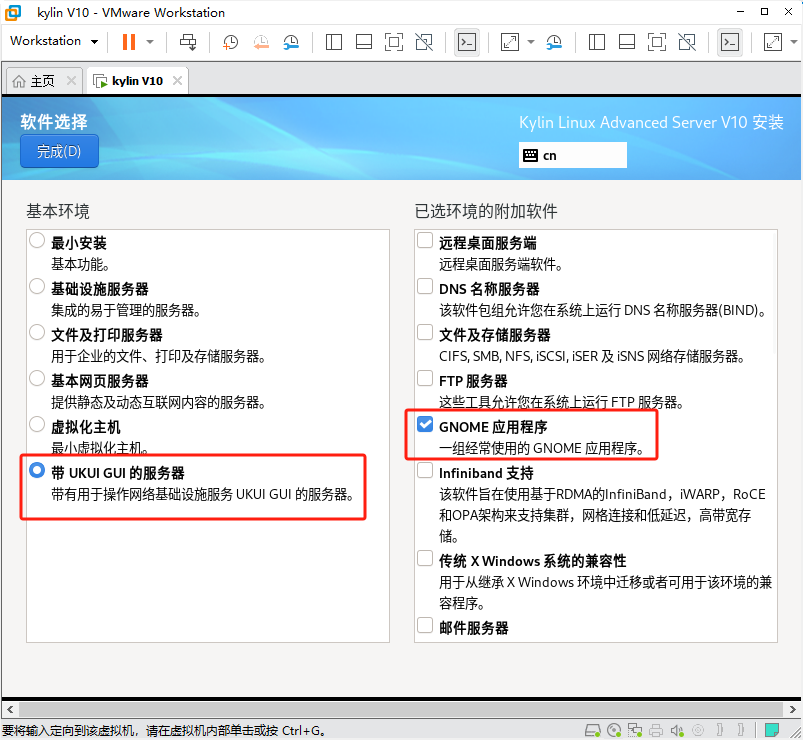Screen dimensions: 803x740
Task: Click the home icon on the 主页 tab
Action: point(19,81)
